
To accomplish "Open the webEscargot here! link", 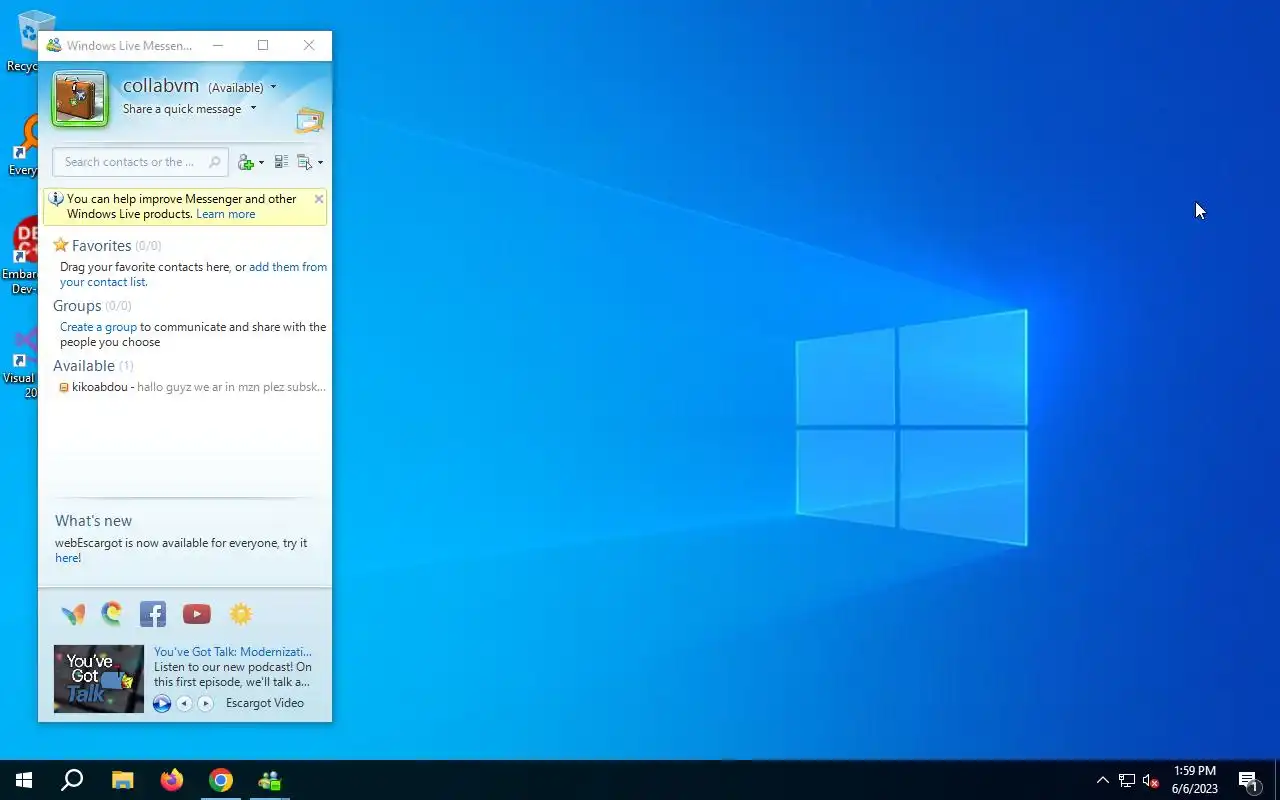I will point(68,558).
